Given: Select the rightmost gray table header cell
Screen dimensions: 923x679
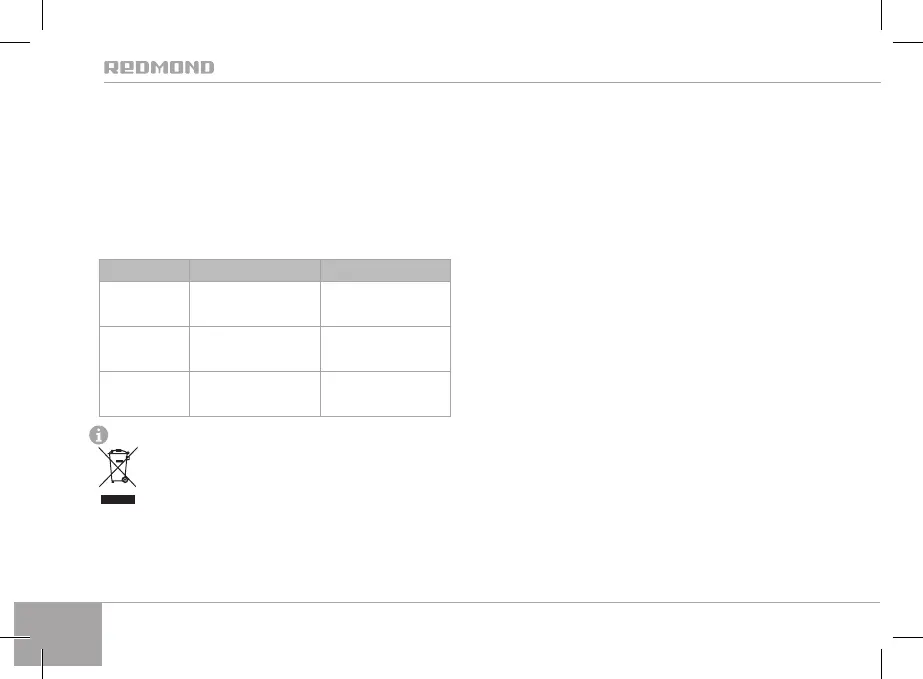Looking at the screenshot, I should tap(385, 269).
